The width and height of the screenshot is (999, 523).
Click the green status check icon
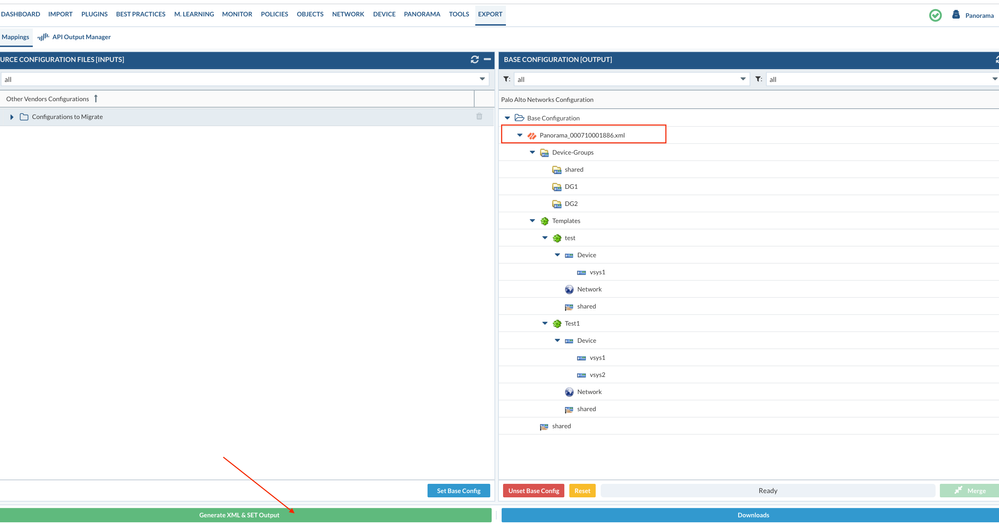(935, 15)
